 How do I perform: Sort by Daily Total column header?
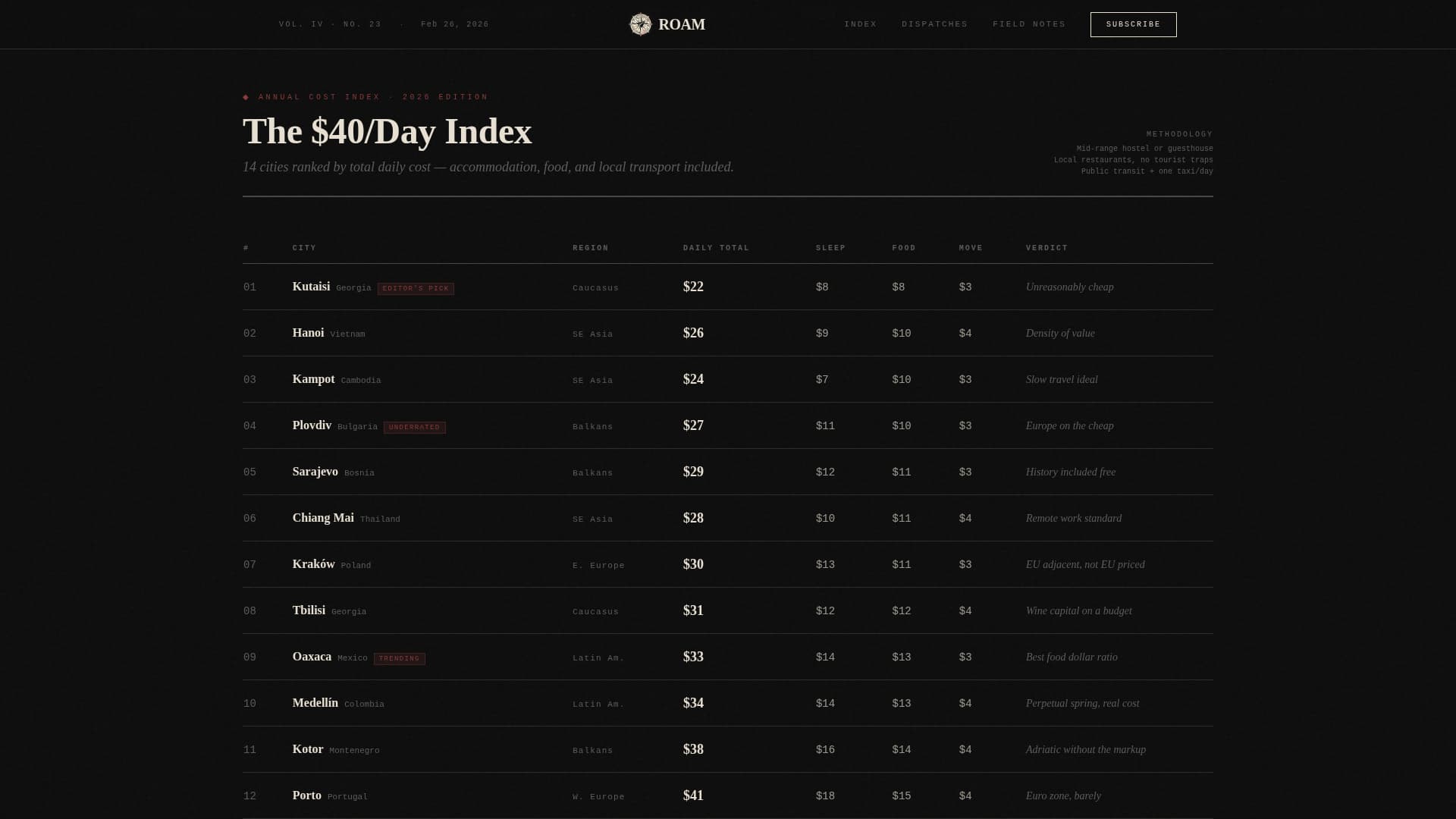(x=715, y=248)
